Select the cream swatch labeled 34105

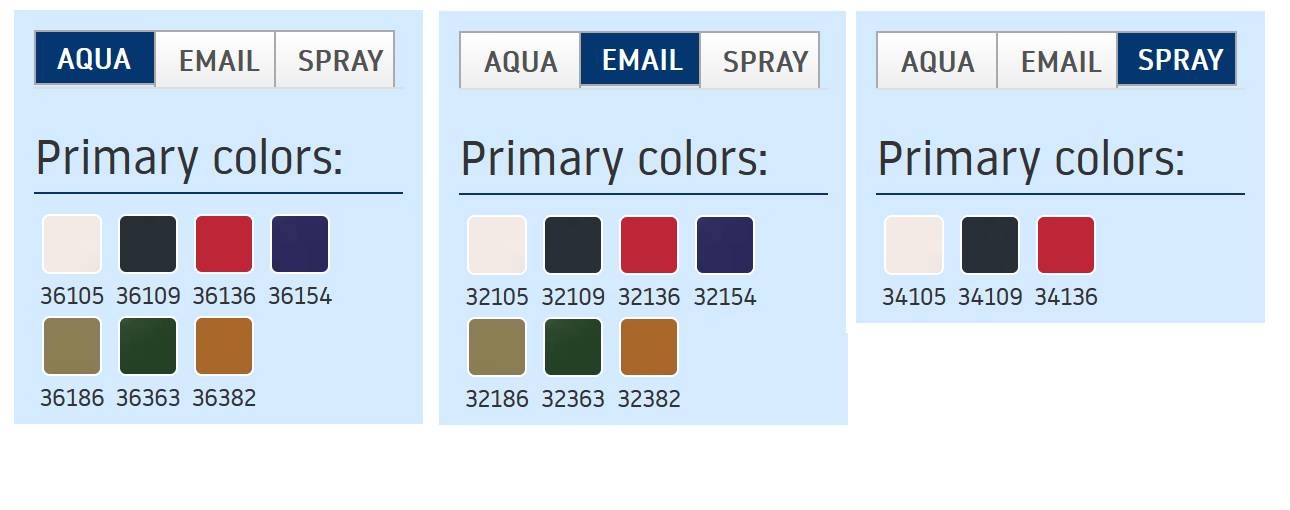point(914,245)
